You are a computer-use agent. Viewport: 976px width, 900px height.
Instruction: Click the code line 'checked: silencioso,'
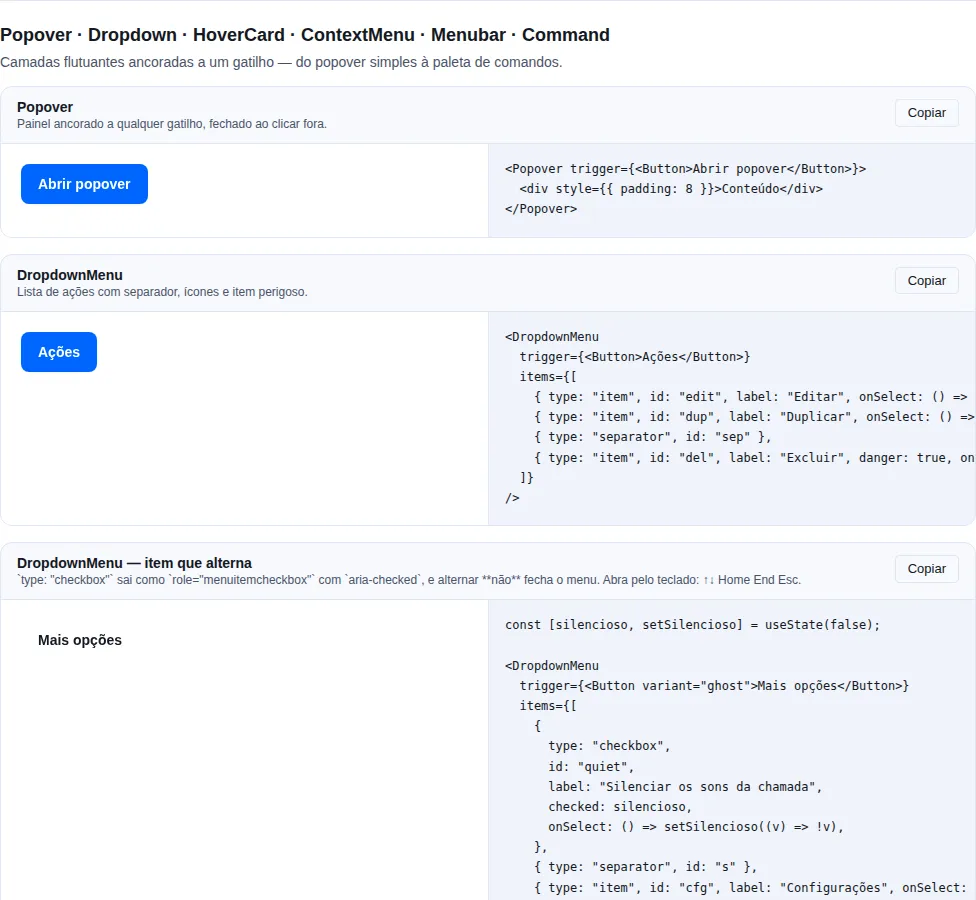[x=620, y=807]
